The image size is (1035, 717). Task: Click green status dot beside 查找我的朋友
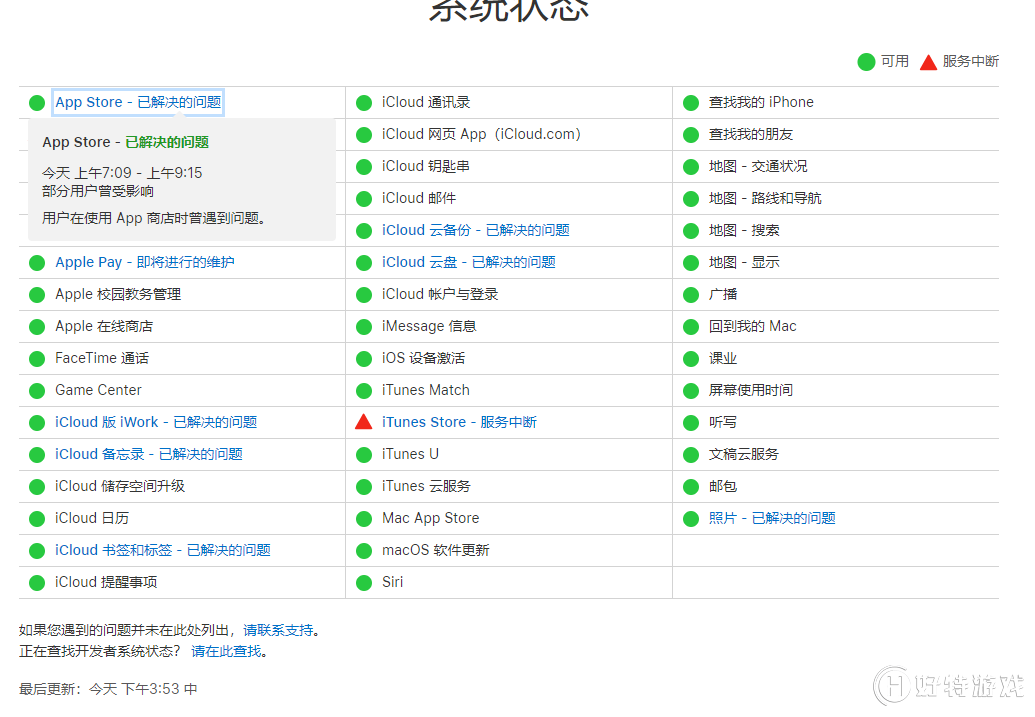690,135
